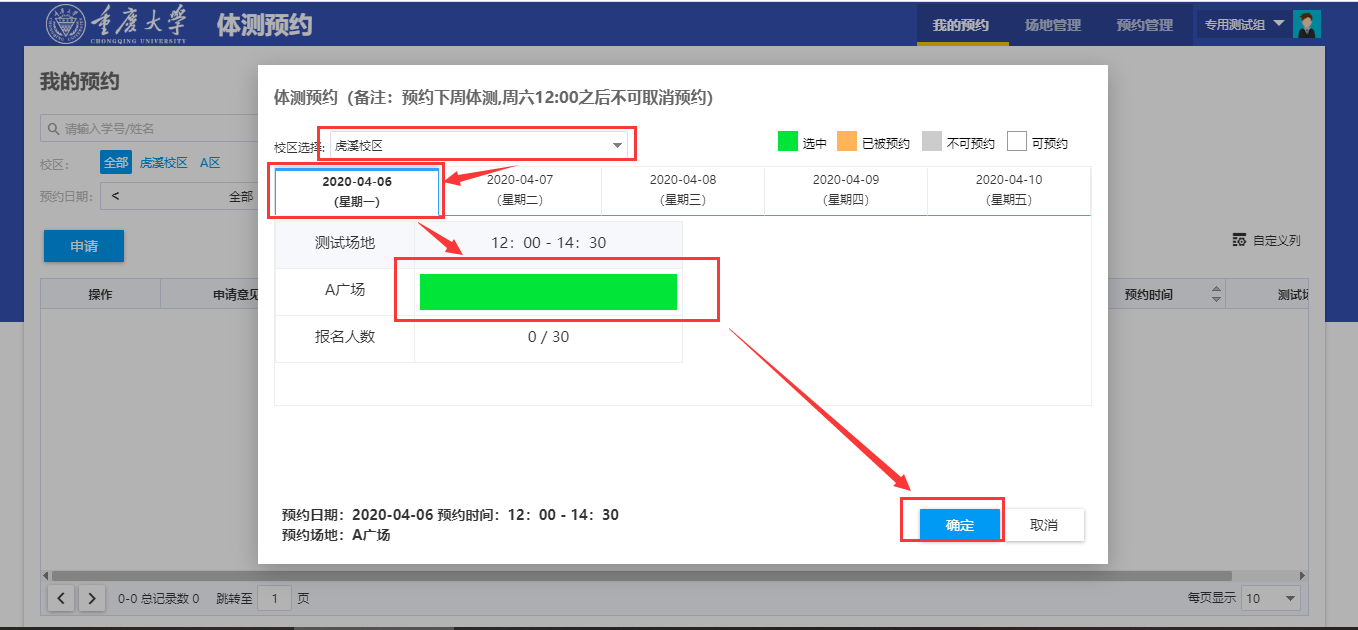Select the 2020-04-07 Tuesday tab

click(x=519, y=189)
